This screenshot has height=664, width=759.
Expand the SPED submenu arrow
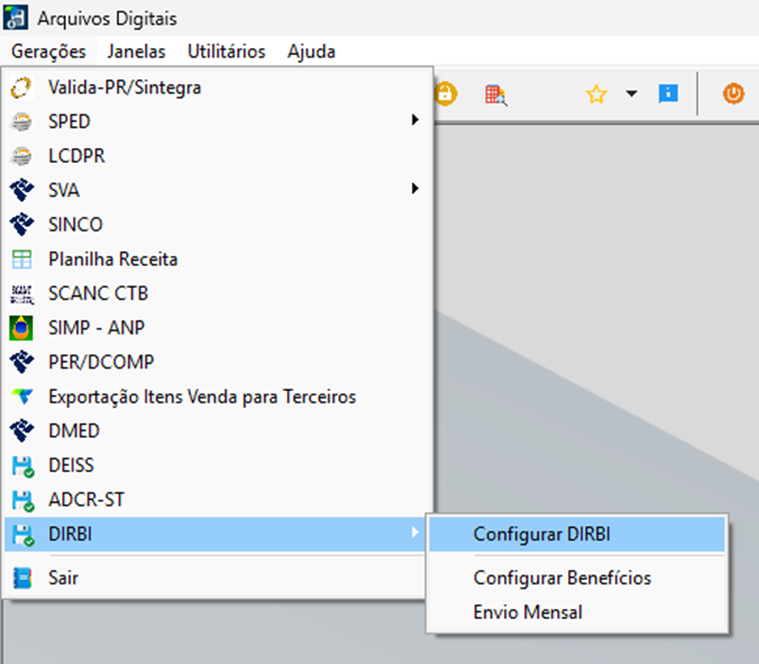415,120
